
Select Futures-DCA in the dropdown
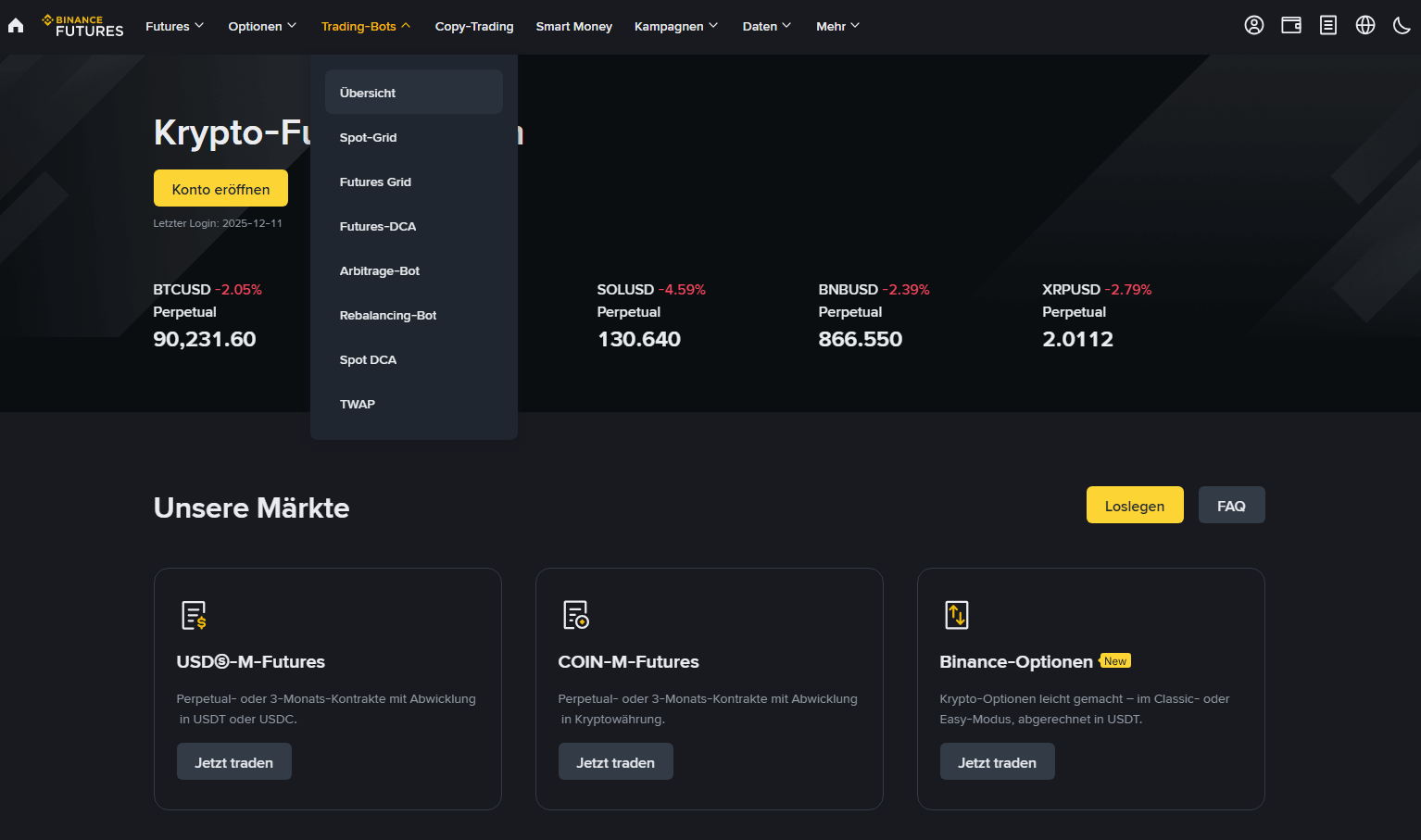414,226
